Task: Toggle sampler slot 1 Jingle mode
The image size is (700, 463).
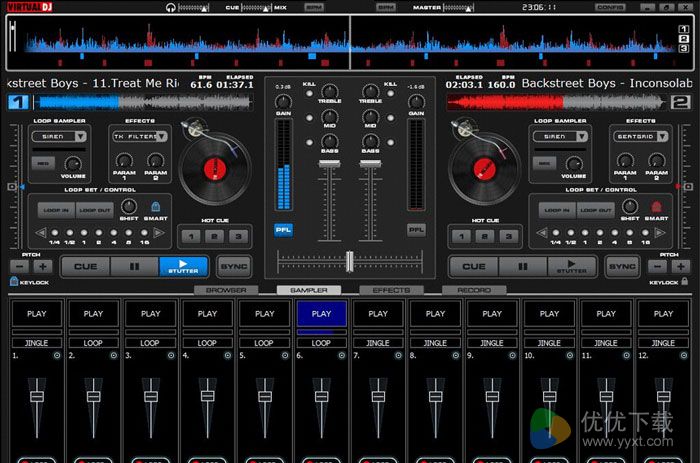Action: (37, 343)
